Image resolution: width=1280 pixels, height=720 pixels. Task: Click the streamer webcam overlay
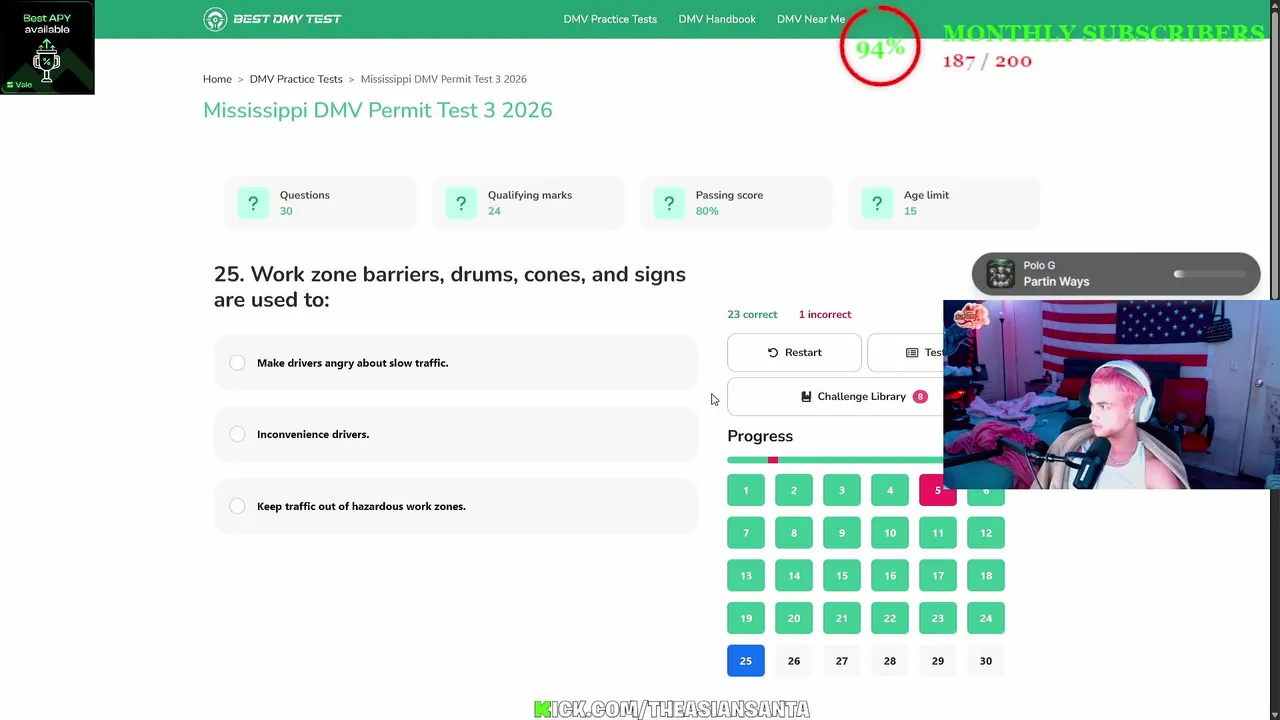tap(1111, 394)
